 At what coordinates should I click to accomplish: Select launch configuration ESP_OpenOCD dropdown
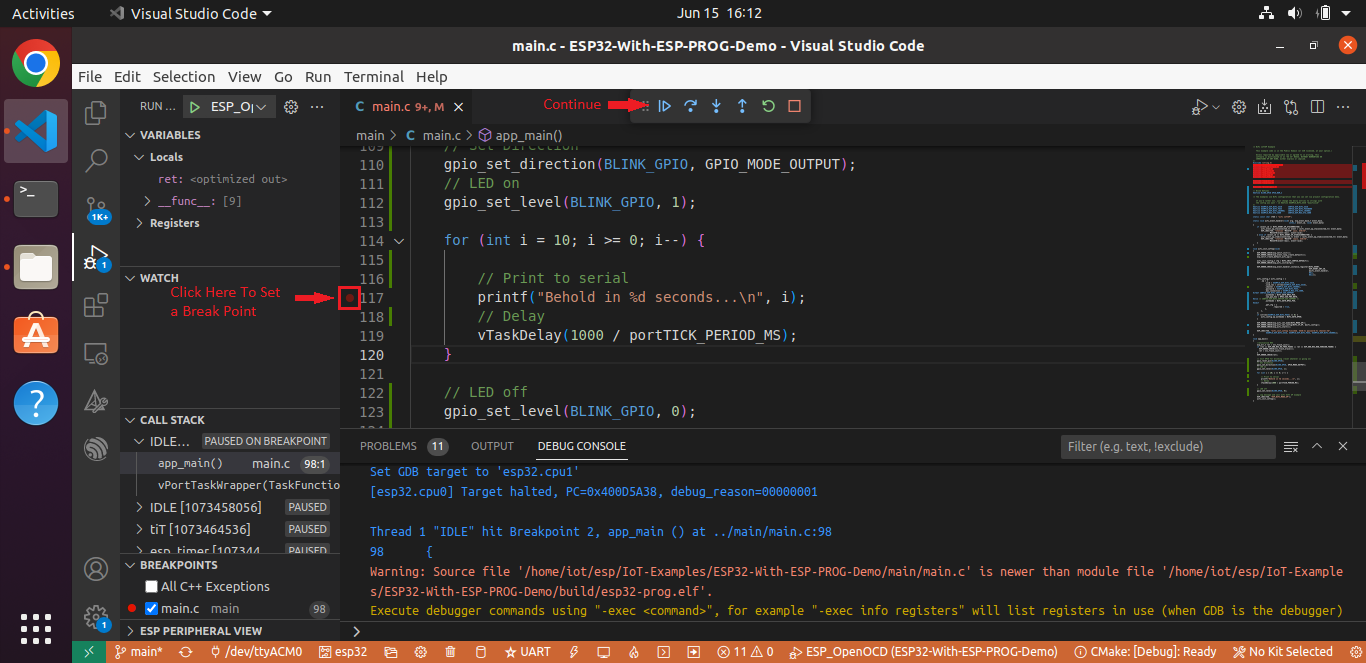pos(239,107)
